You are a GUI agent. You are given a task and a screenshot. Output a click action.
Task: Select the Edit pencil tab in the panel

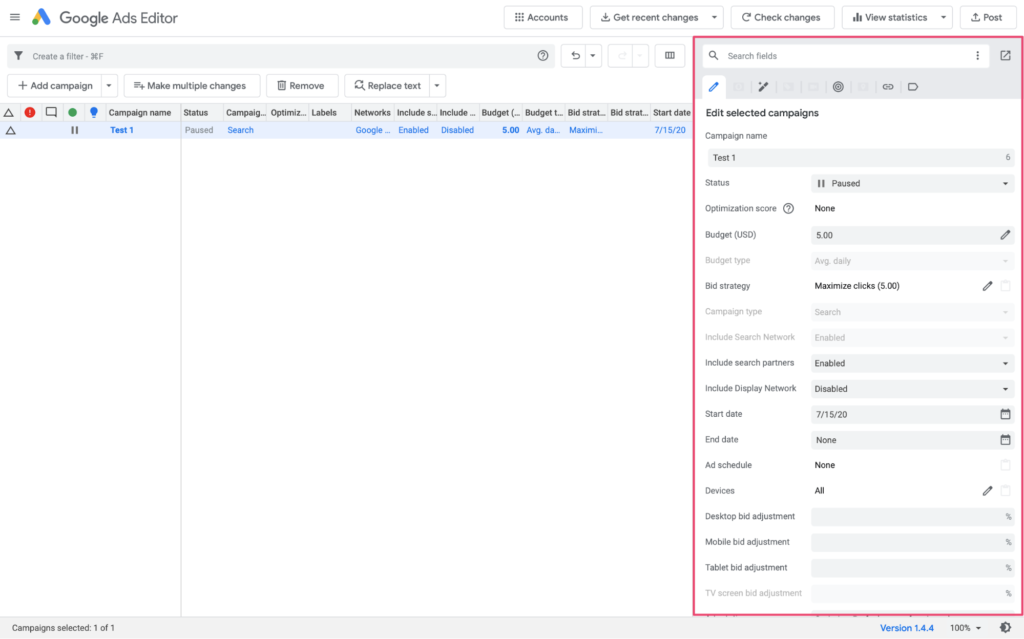713,87
